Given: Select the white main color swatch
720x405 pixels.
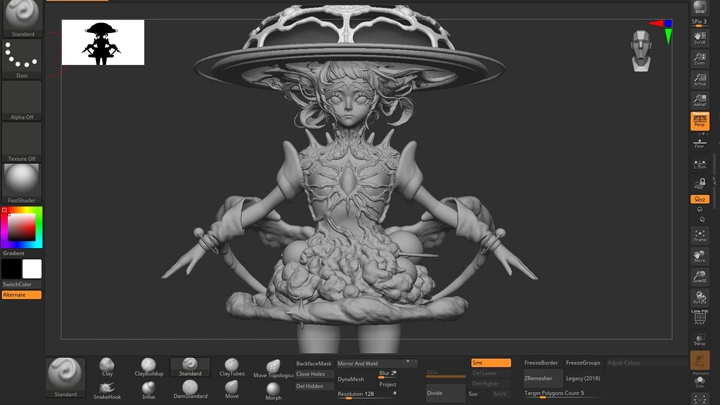Looking at the screenshot, I should tap(32, 269).
